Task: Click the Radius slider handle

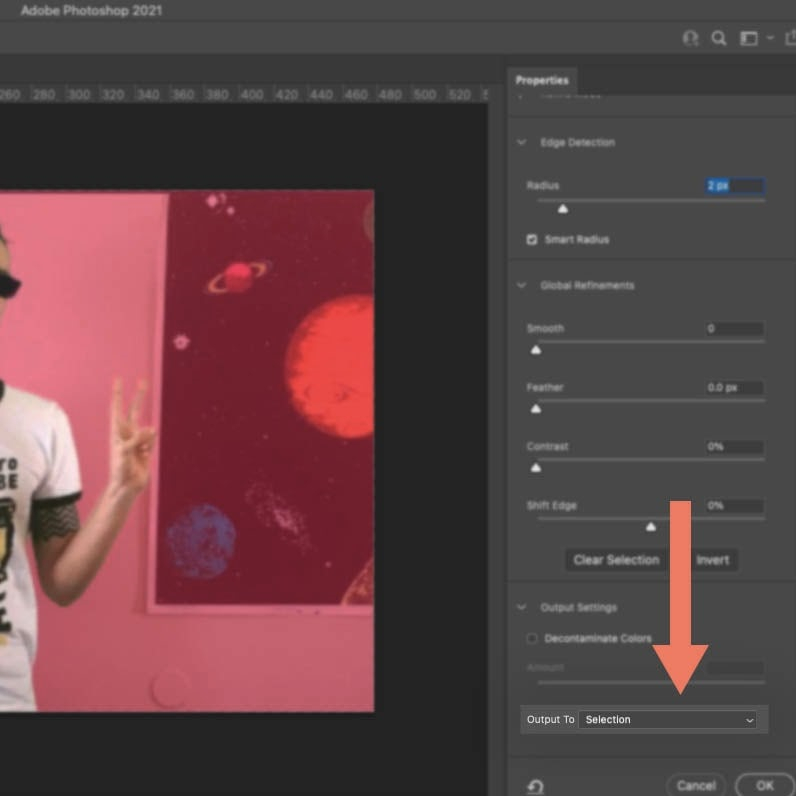Action: [x=563, y=208]
